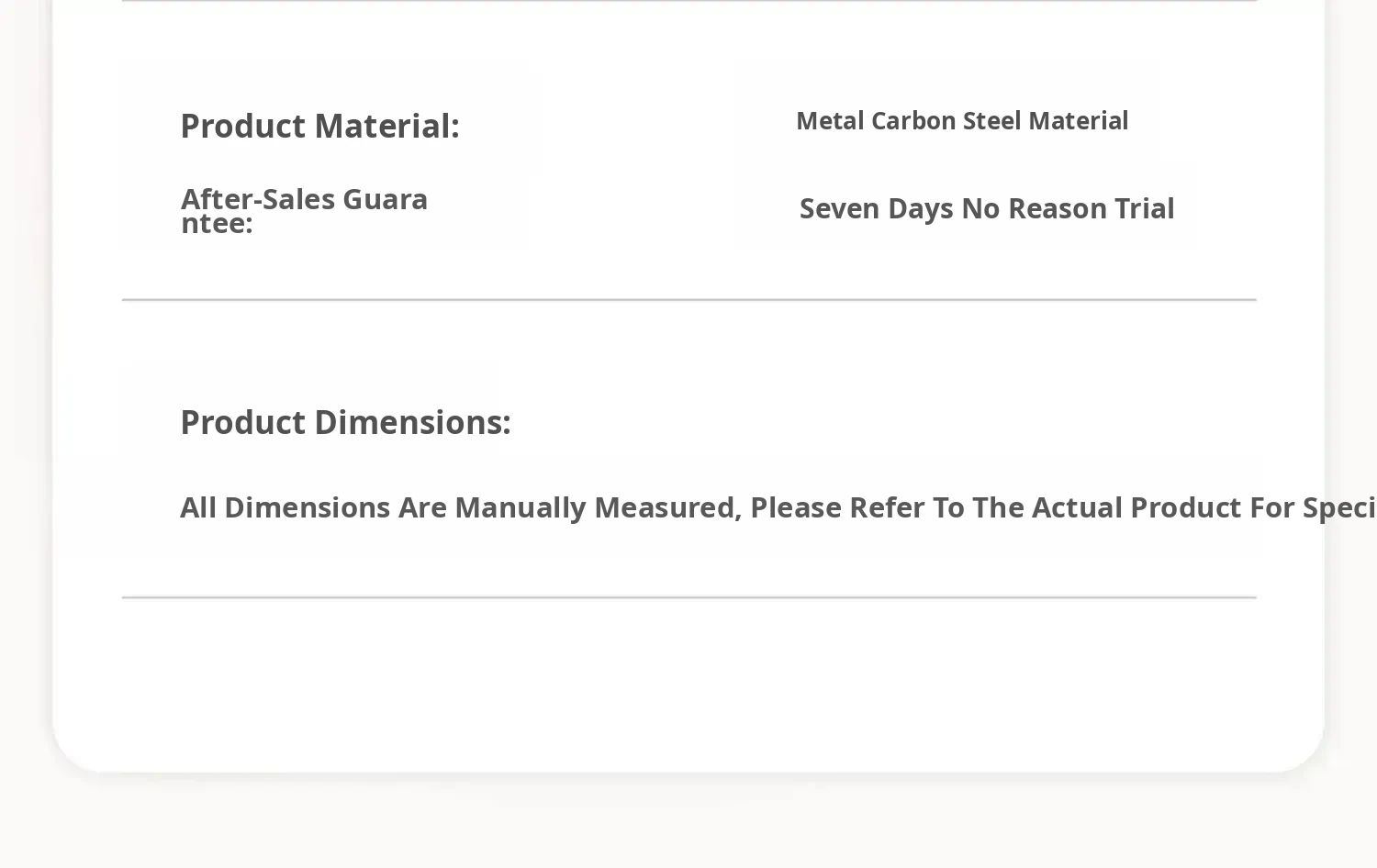The height and width of the screenshot is (868, 1377).
Task: Select the Metal Carbon Steel Material text
Action: [961, 121]
